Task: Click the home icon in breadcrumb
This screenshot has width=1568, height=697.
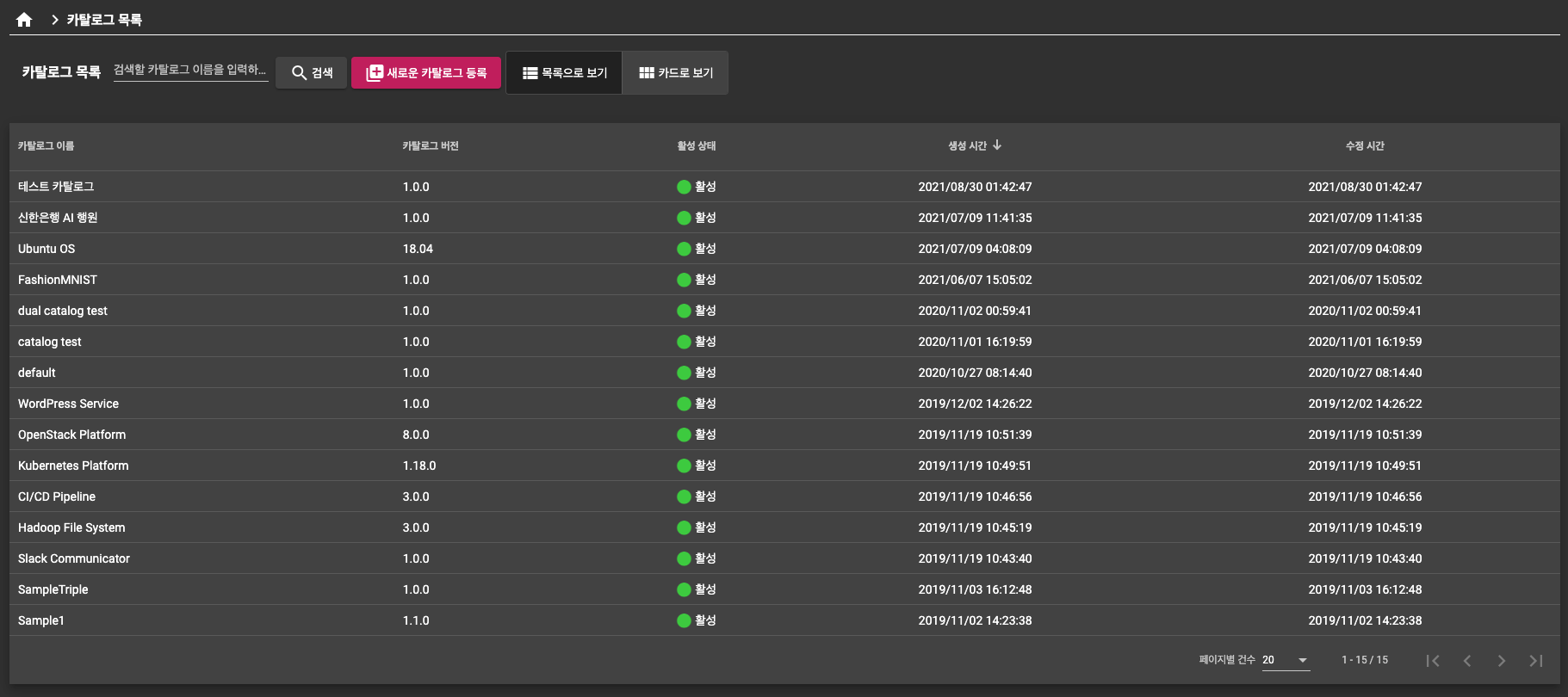Action: tap(24, 20)
